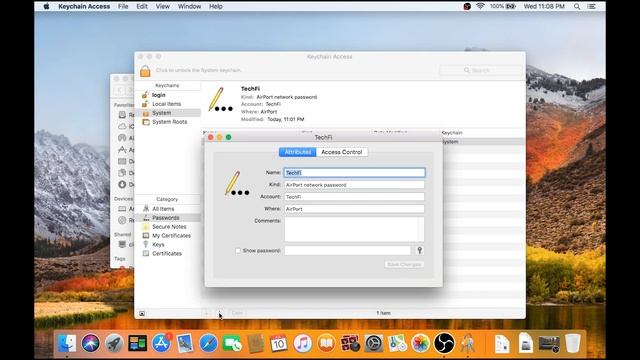Open Finder from the Dock
This screenshot has width=640, height=360.
click(x=67, y=343)
